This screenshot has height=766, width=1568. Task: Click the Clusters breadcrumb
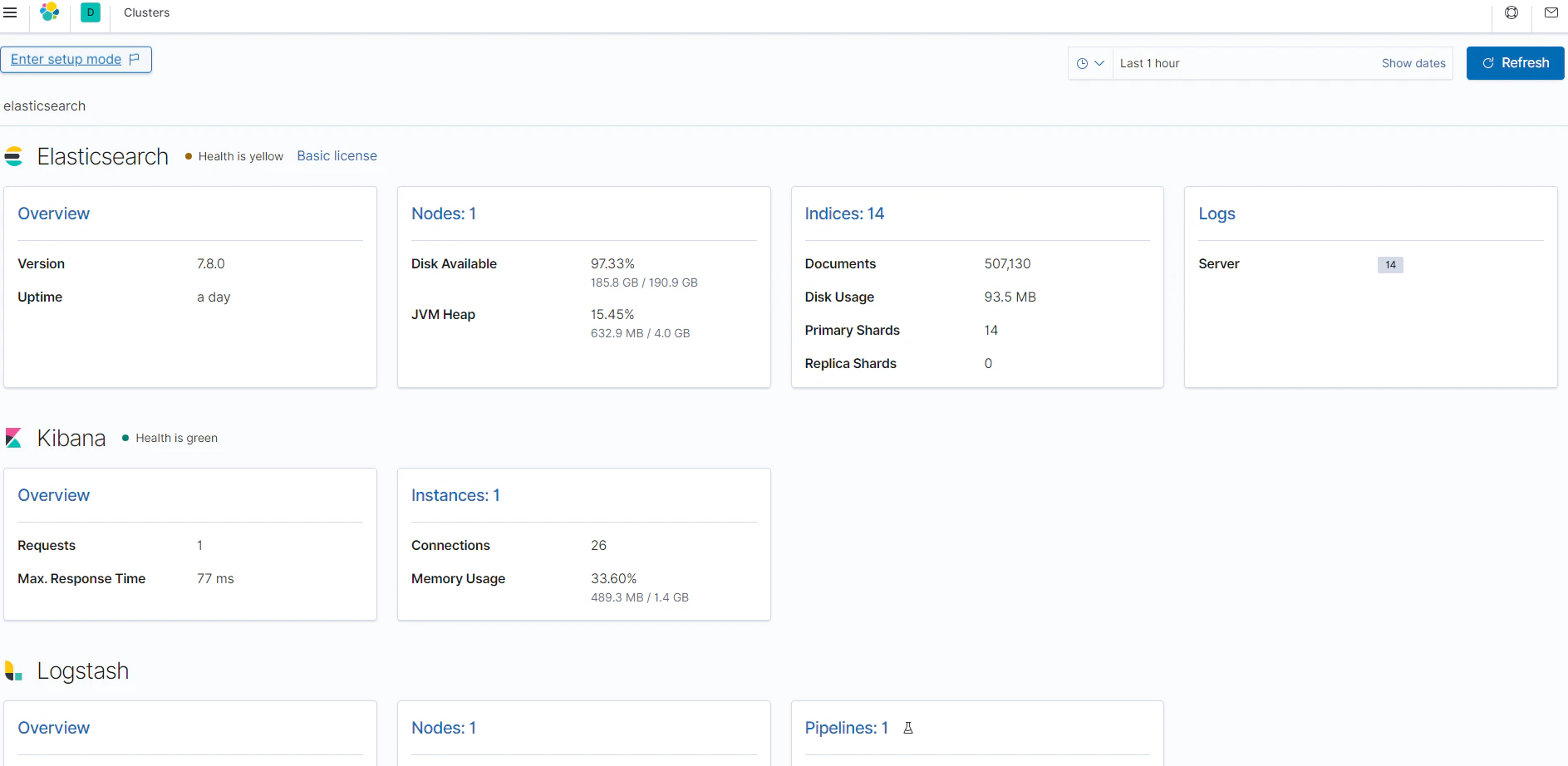click(146, 12)
